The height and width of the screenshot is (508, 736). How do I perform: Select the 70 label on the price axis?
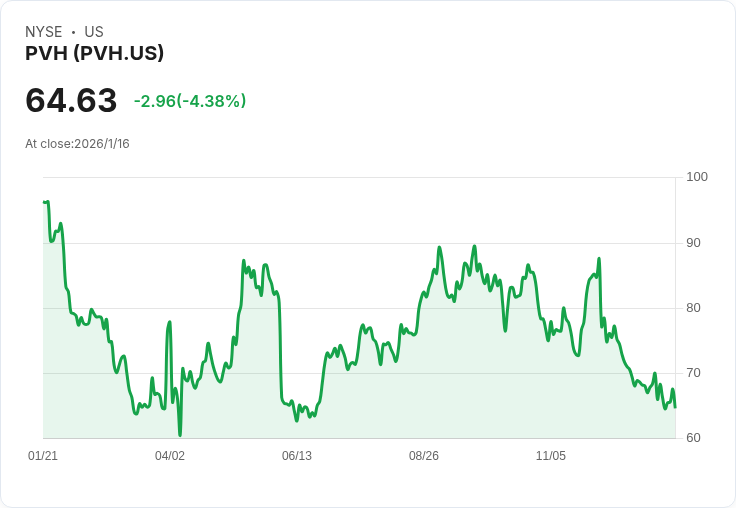pyautogui.click(x=694, y=373)
